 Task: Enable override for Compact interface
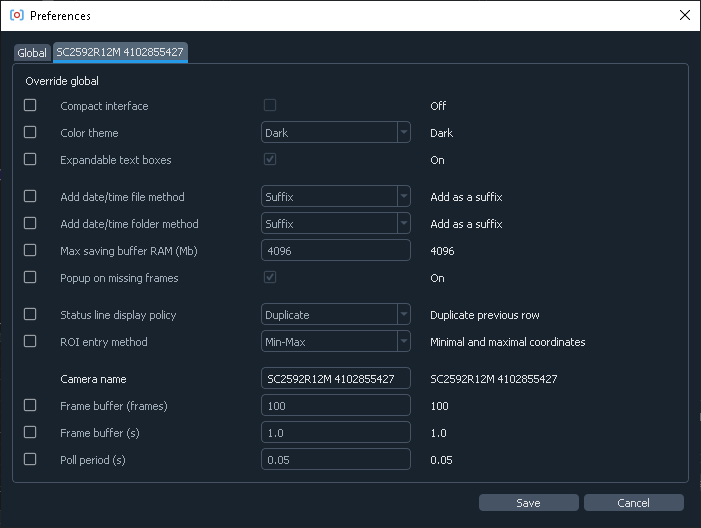pos(30,105)
